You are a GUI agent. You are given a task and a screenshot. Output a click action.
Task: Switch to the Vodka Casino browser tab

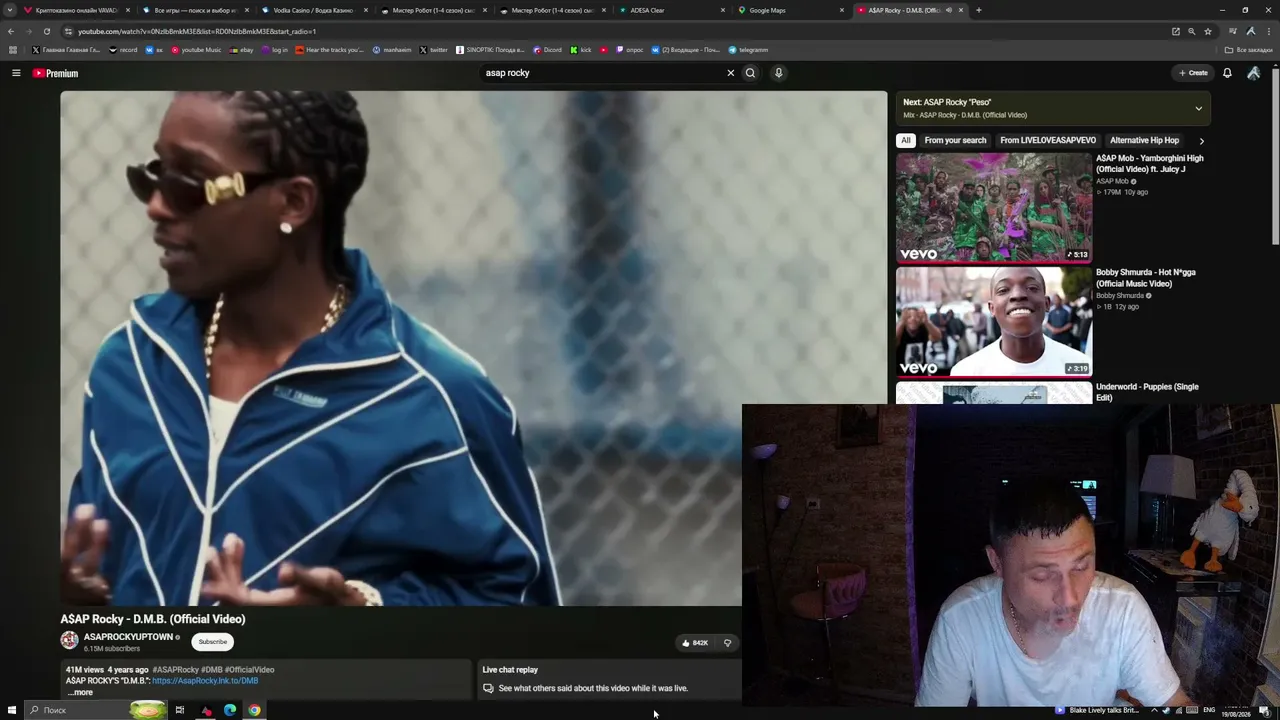312,10
